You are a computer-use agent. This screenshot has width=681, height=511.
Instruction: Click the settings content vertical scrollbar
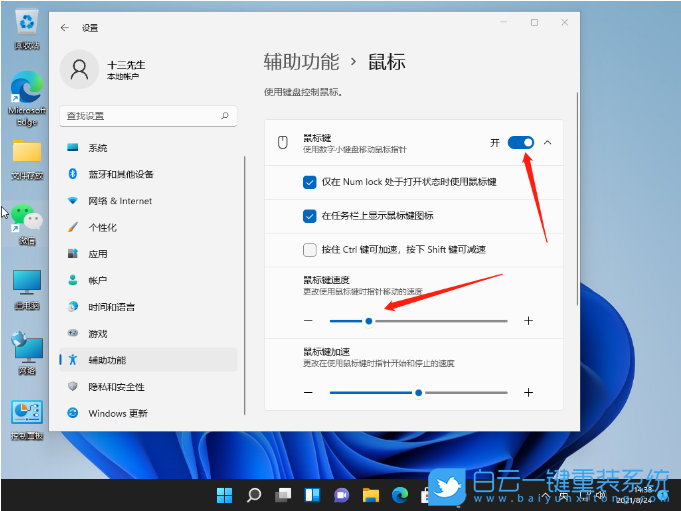577,199
